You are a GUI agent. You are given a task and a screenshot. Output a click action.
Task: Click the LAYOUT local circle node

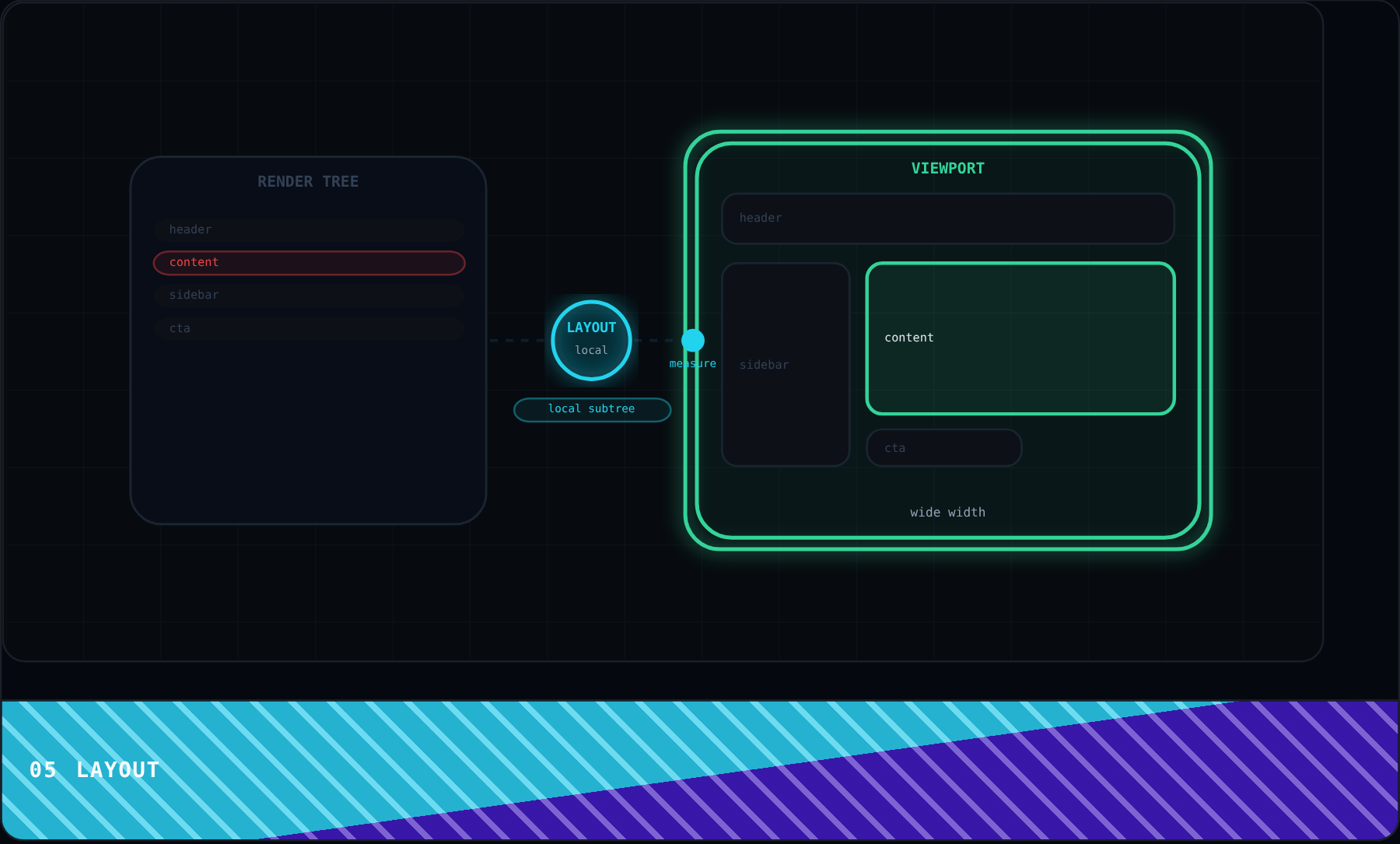pyautogui.click(x=591, y=340)
